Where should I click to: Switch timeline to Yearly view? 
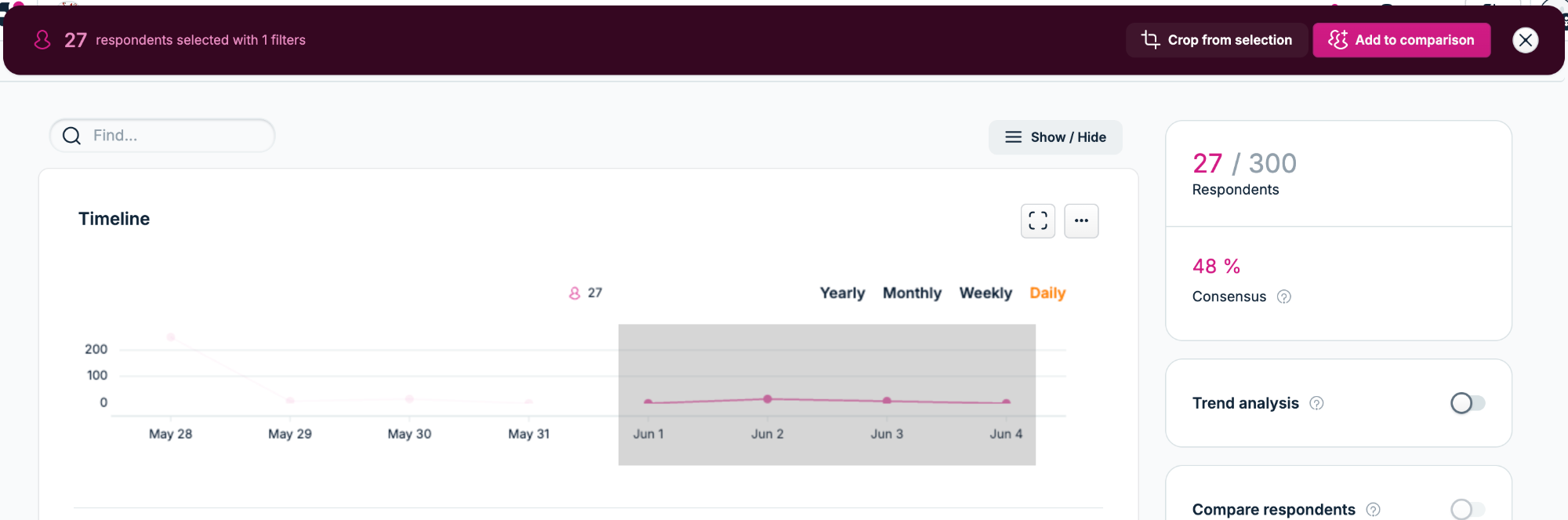pyautogui.click(x=842, y=293)
